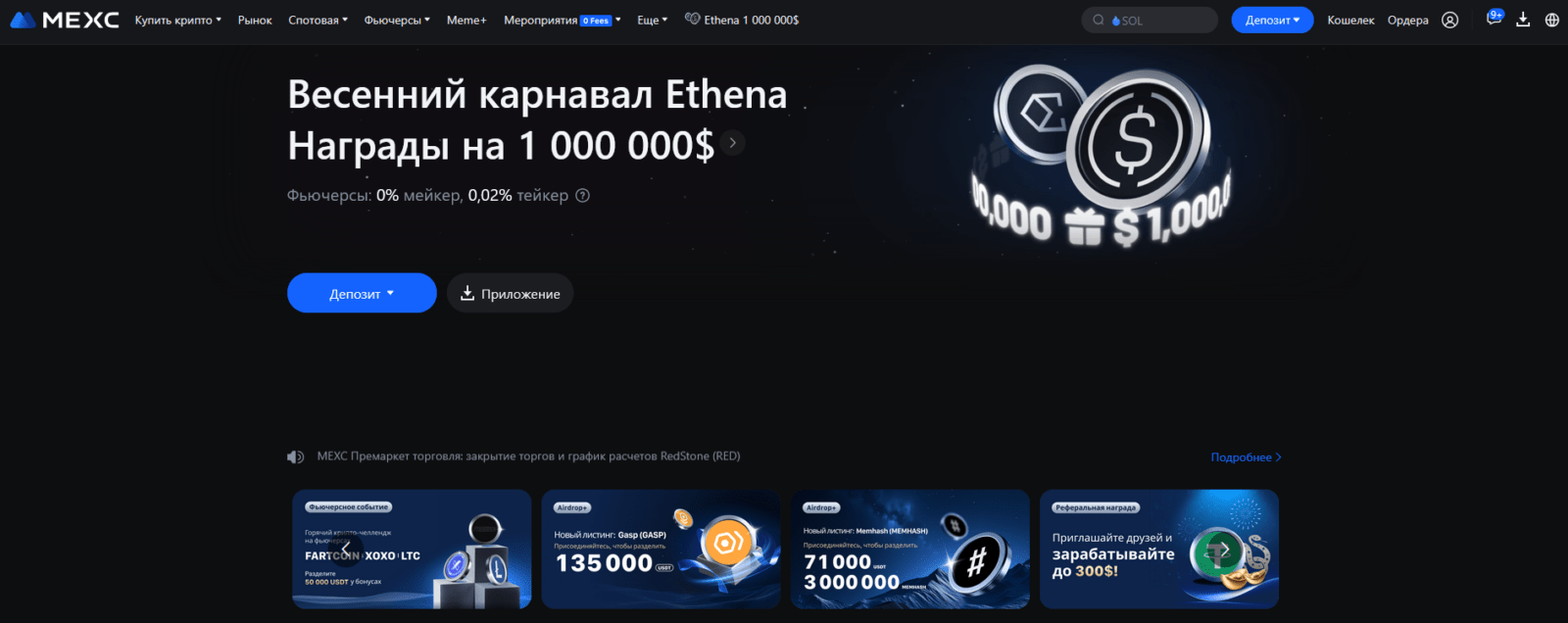Click the MEXC logo
This screenshot has width=1568, height=623.
[x=65, y=20]
